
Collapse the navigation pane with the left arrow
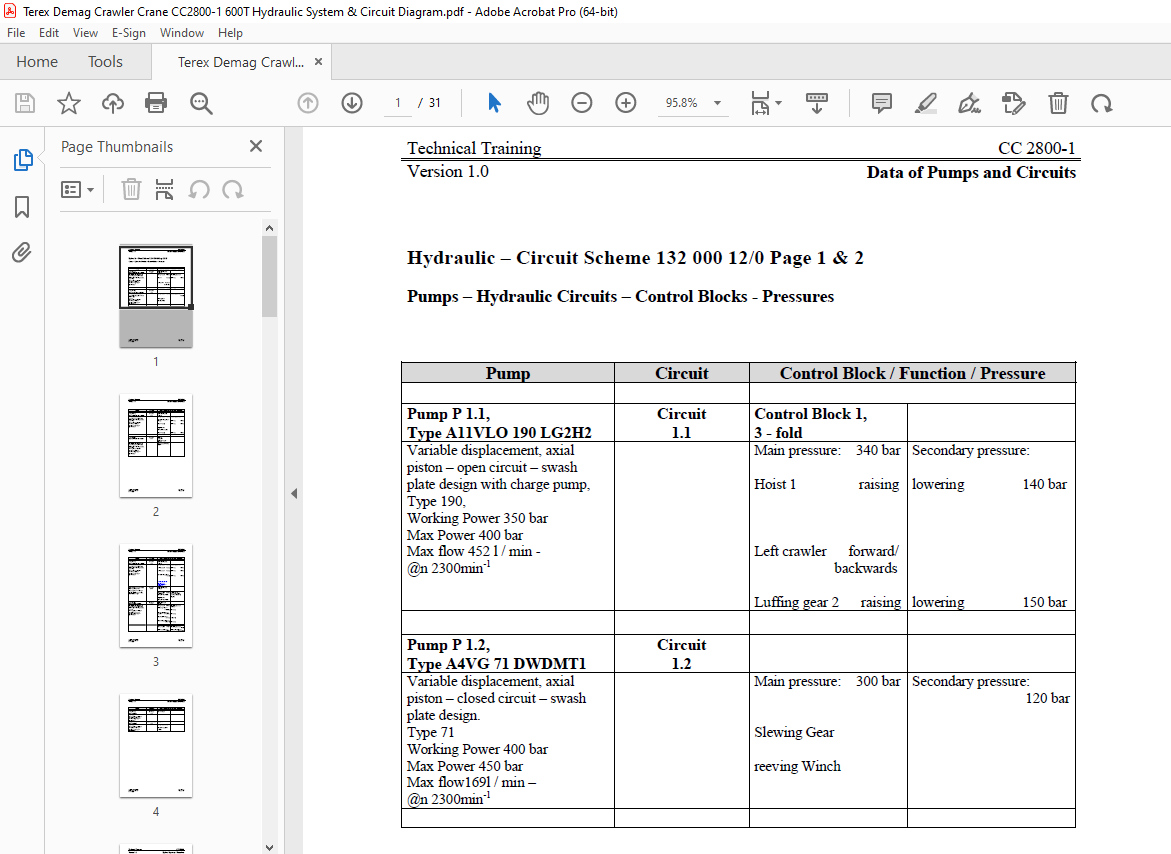[294, 493]
